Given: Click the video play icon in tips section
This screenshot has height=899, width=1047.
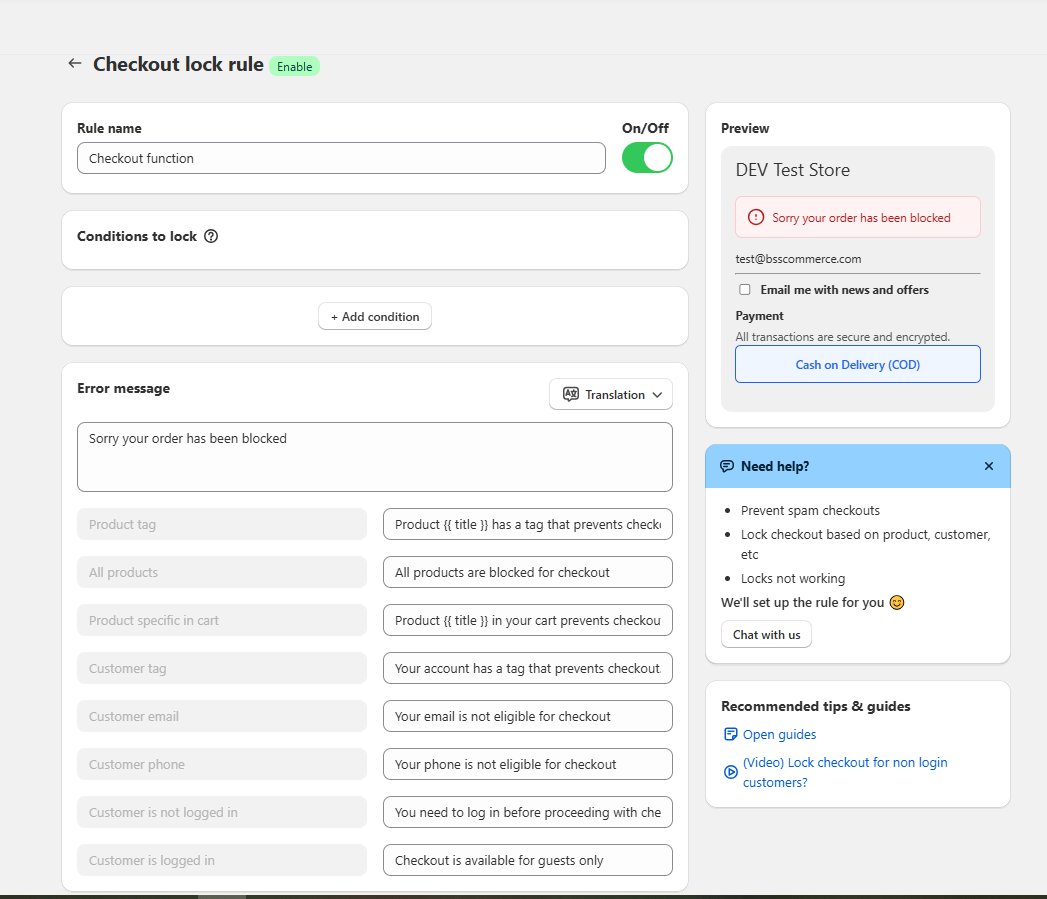Looking at the screenshot, I should click(x=732, y=772).
